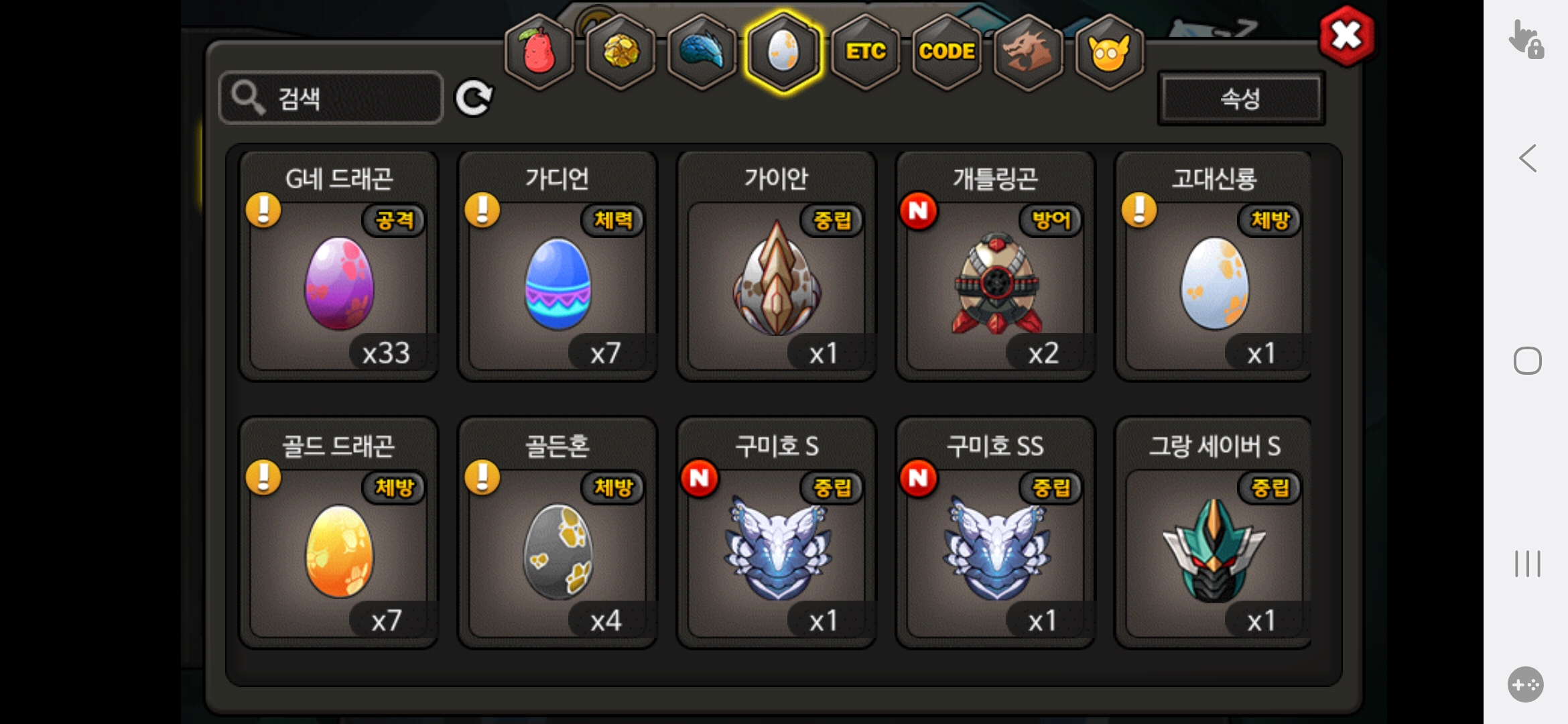Select the brown dragon head category

point(1028,52)
